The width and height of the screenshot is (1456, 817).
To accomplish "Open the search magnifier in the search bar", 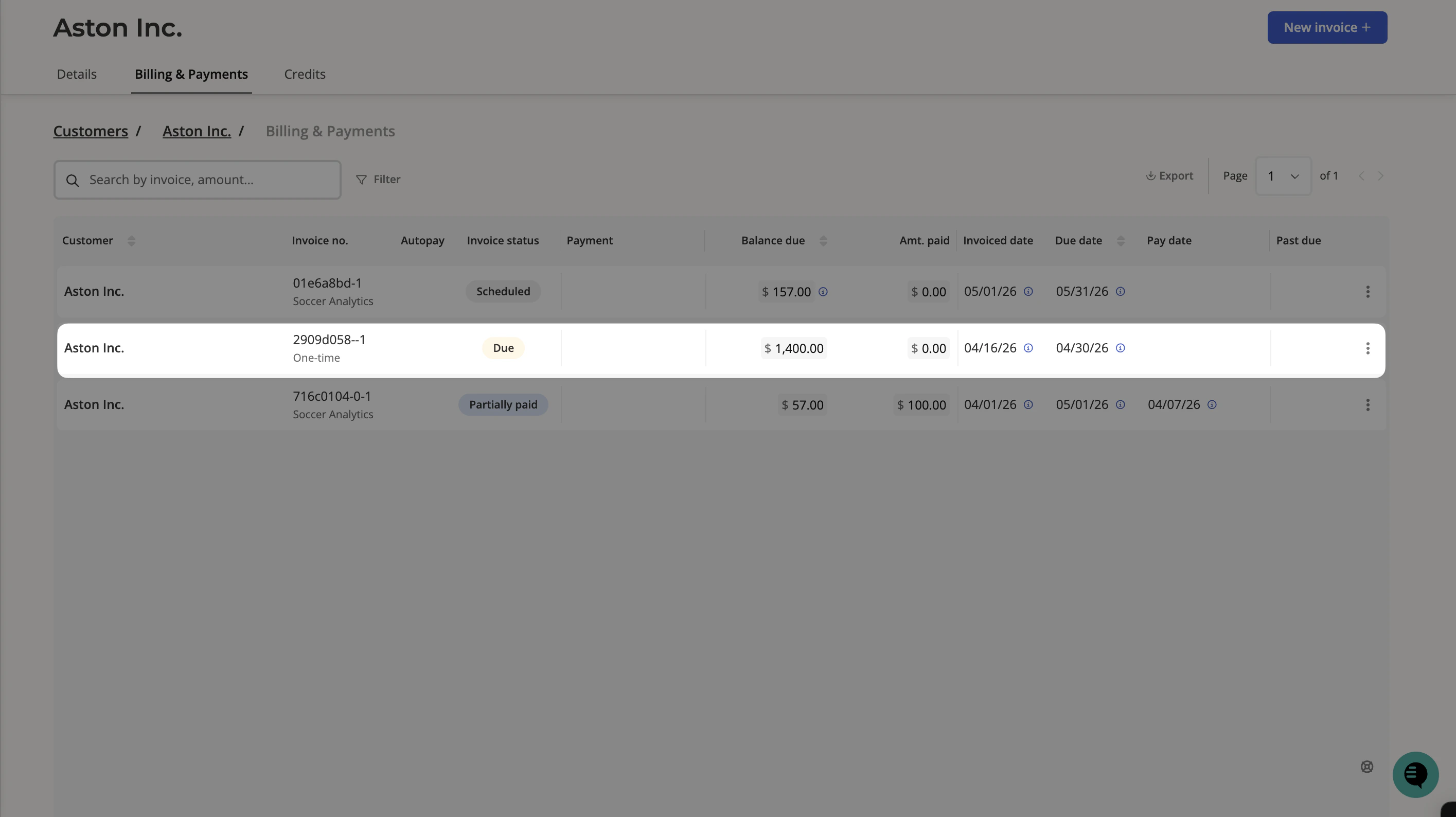I will [73, 180].
